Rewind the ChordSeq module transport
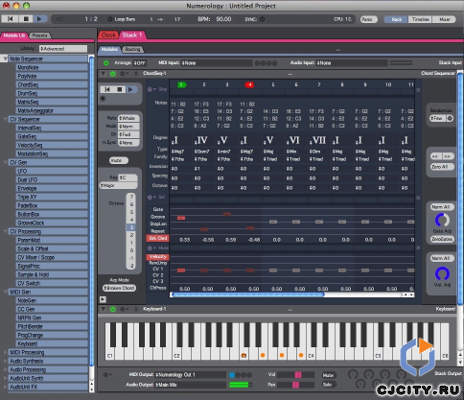464x400 pixels. (x=107, y=89)
